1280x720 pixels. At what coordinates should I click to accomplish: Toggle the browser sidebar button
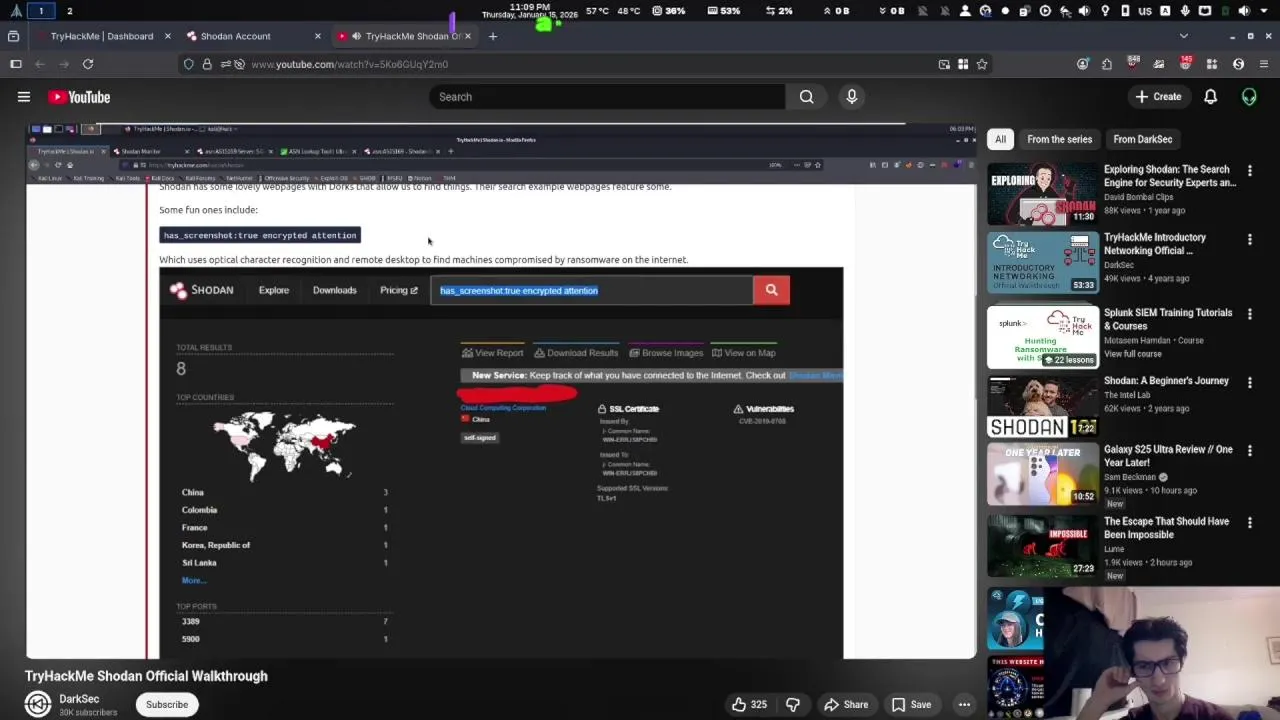(15, 64)
